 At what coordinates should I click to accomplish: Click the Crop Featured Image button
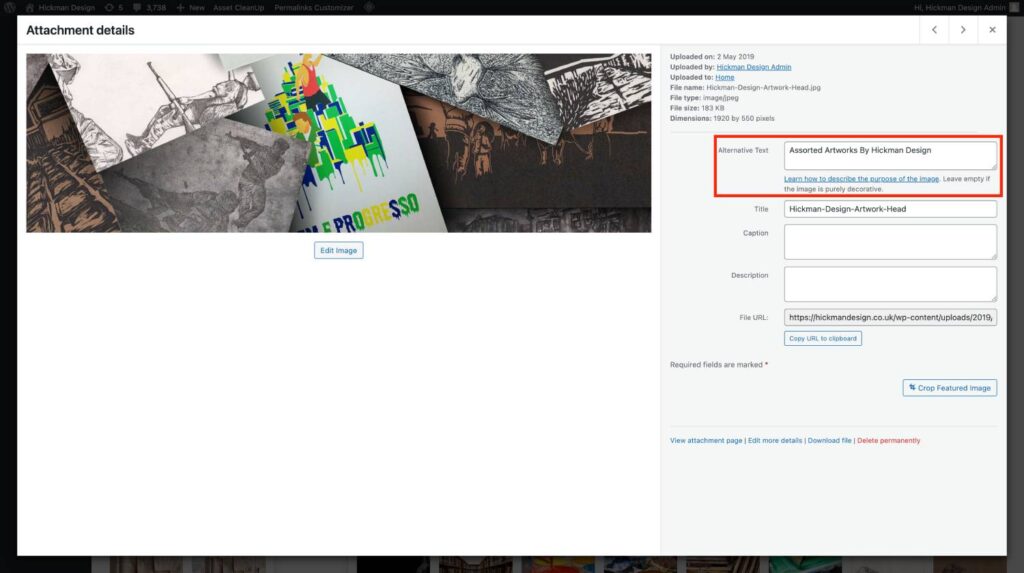point(949,388)
